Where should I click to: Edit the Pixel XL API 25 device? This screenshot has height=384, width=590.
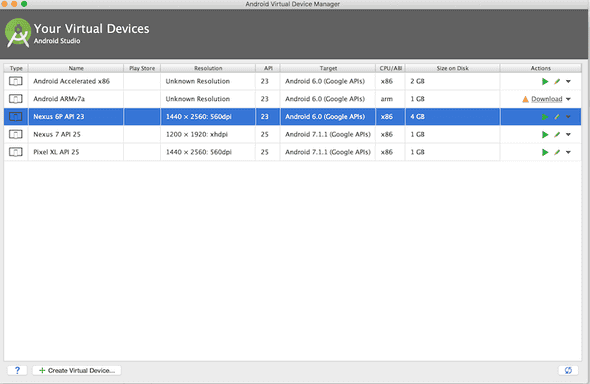point(557,152)
